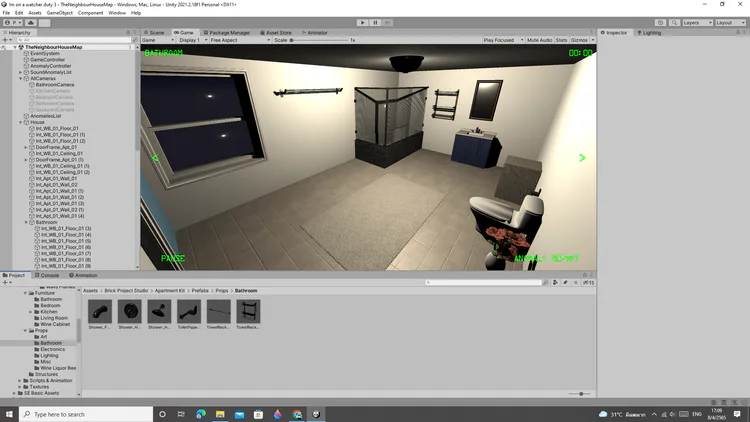This screenshot has height=422, width=750.
Task: Start play mode with the Play button
Action: pos(363,22)
